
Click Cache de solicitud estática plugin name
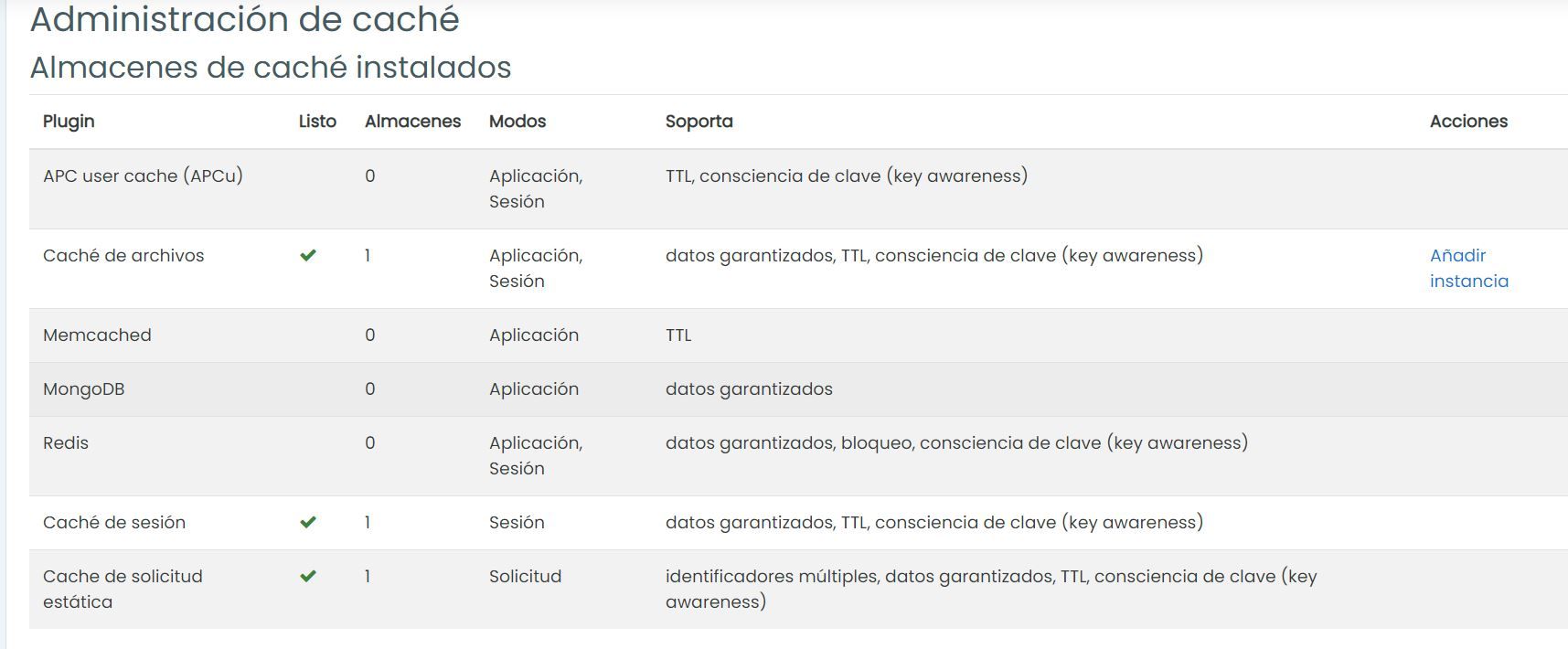point(123,589)
